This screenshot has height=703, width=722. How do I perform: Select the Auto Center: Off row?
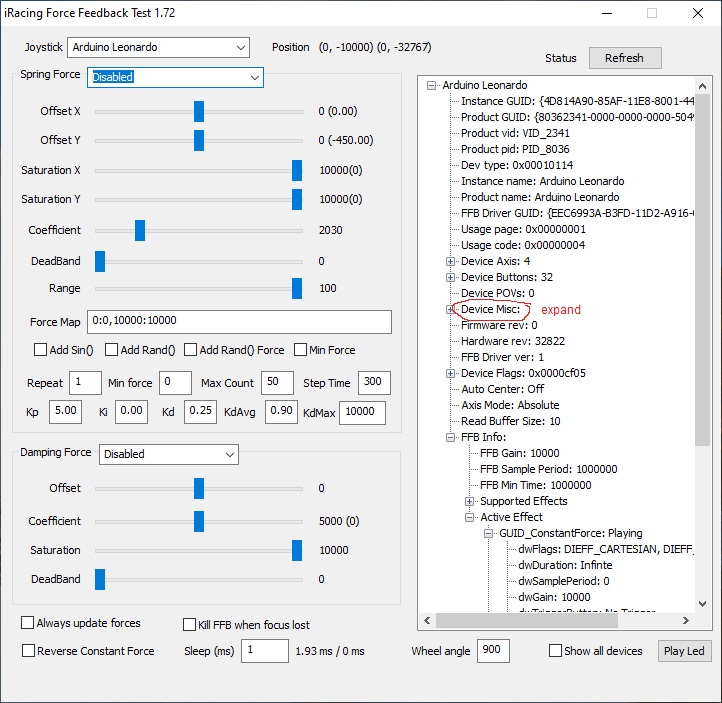tap(502, 389)
